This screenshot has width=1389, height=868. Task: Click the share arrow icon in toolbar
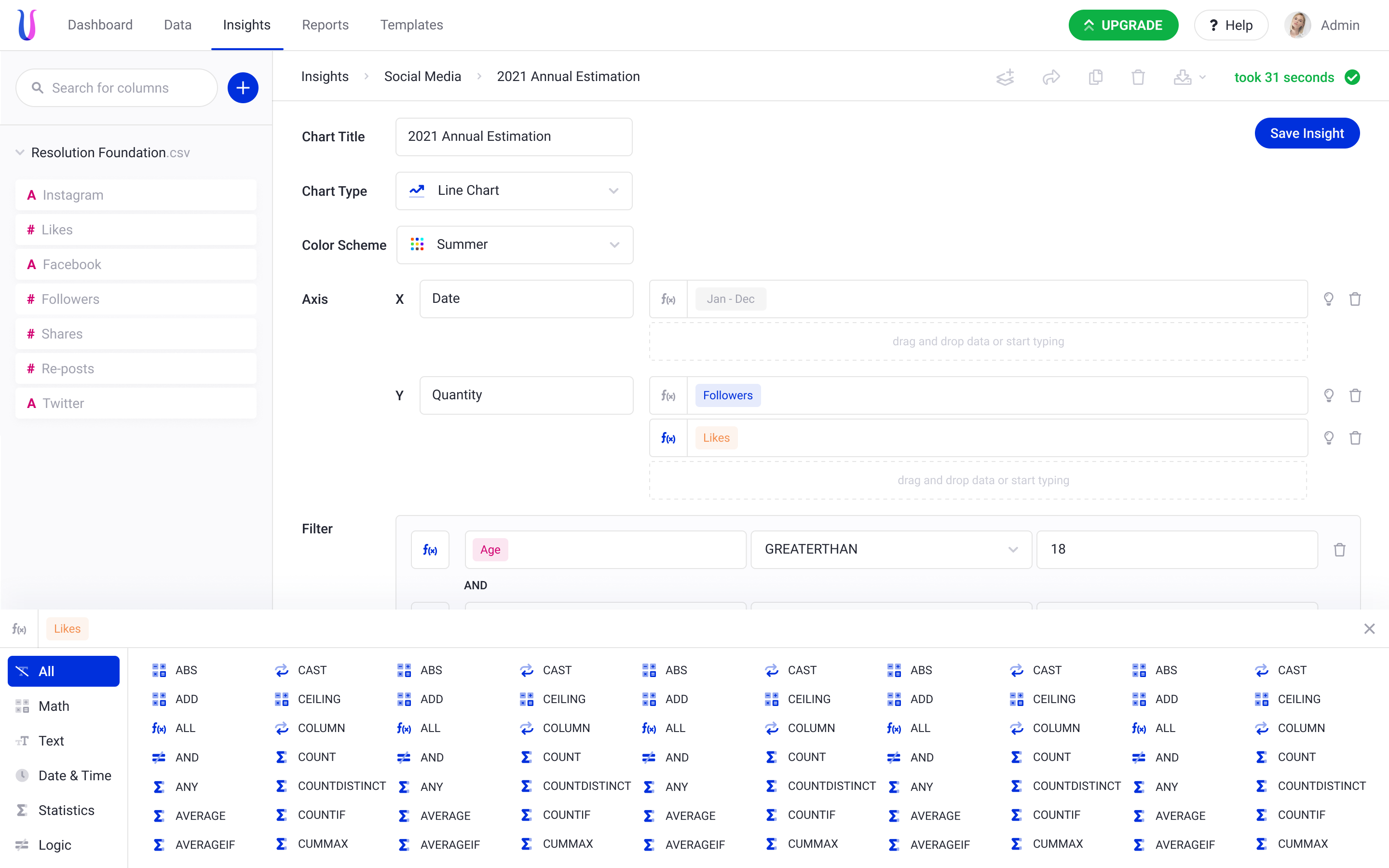point(1051,78)
